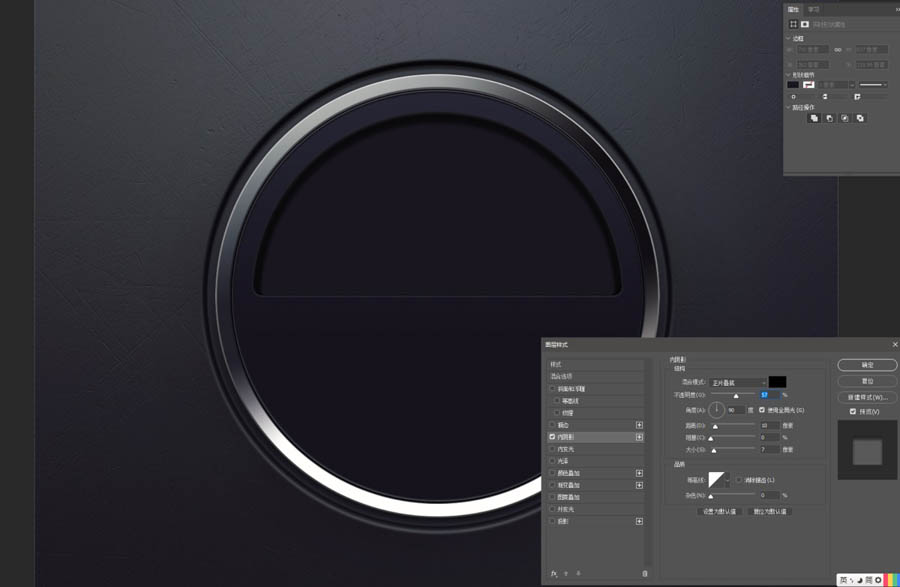The image size is (900, 587).
Task: Open the stroke line style dropdown in Properties
Action: click(873, 85)
